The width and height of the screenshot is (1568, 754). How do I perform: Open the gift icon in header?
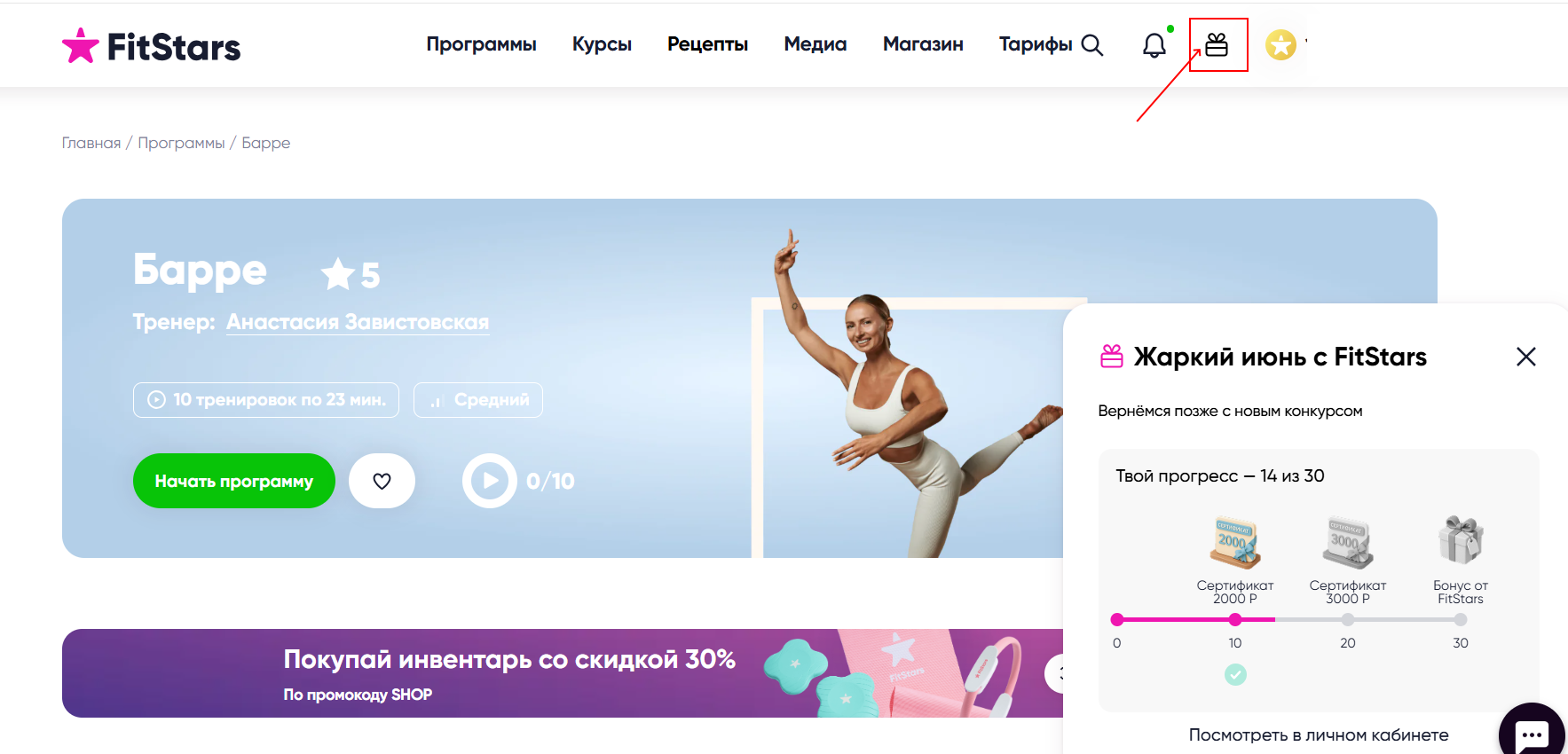[1217, 44]
